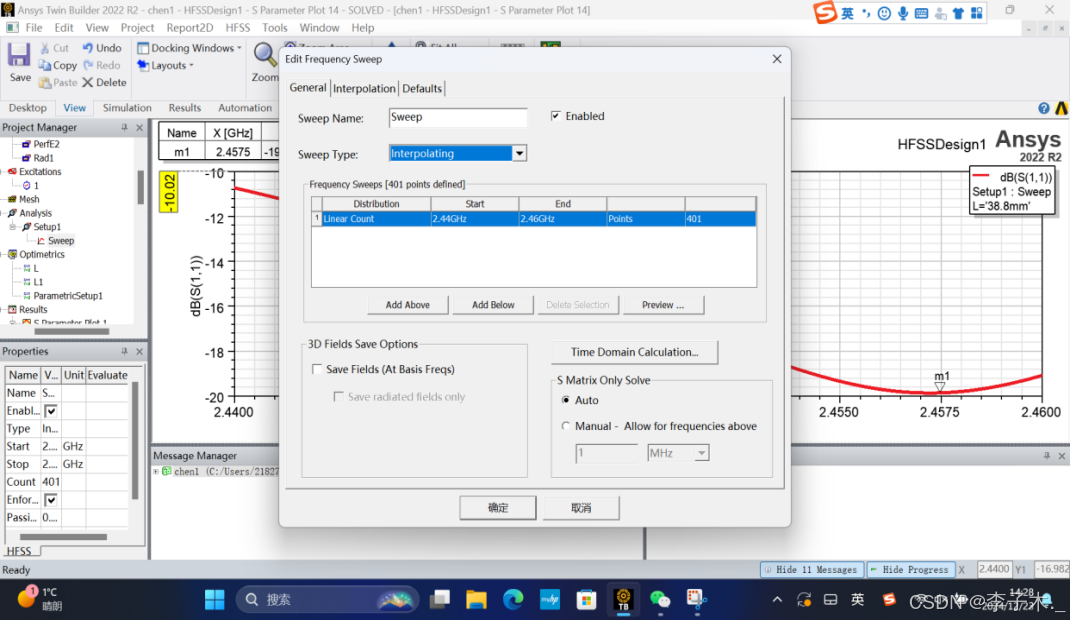Viewport: 1070px width, 620px height.
Task: Close the Edit Frequency Sweep dialog
Action: pyautogui.click(x=777, y=59)
